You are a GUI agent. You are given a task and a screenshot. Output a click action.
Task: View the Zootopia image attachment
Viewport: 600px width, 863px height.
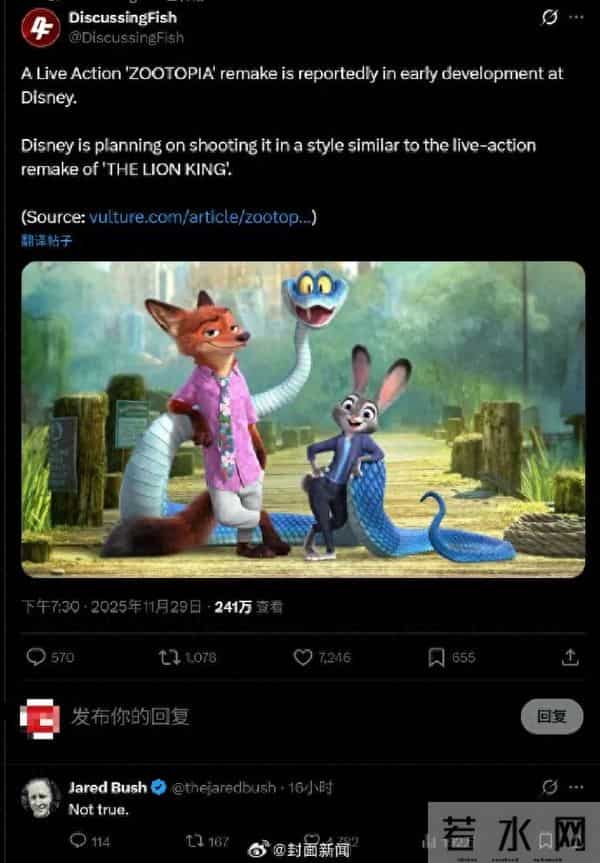click(x=303, y=419)
